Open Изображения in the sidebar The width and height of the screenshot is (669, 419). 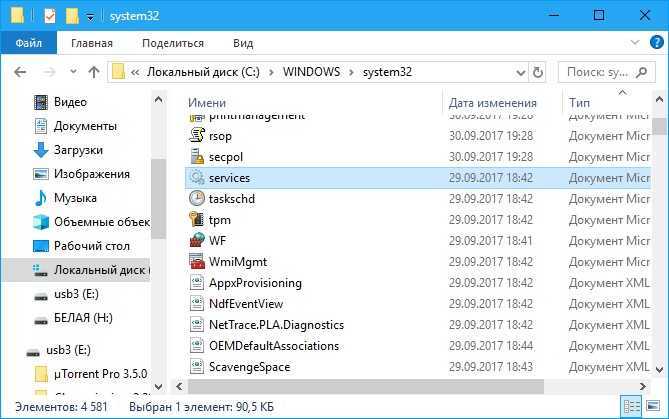point(92,174)
